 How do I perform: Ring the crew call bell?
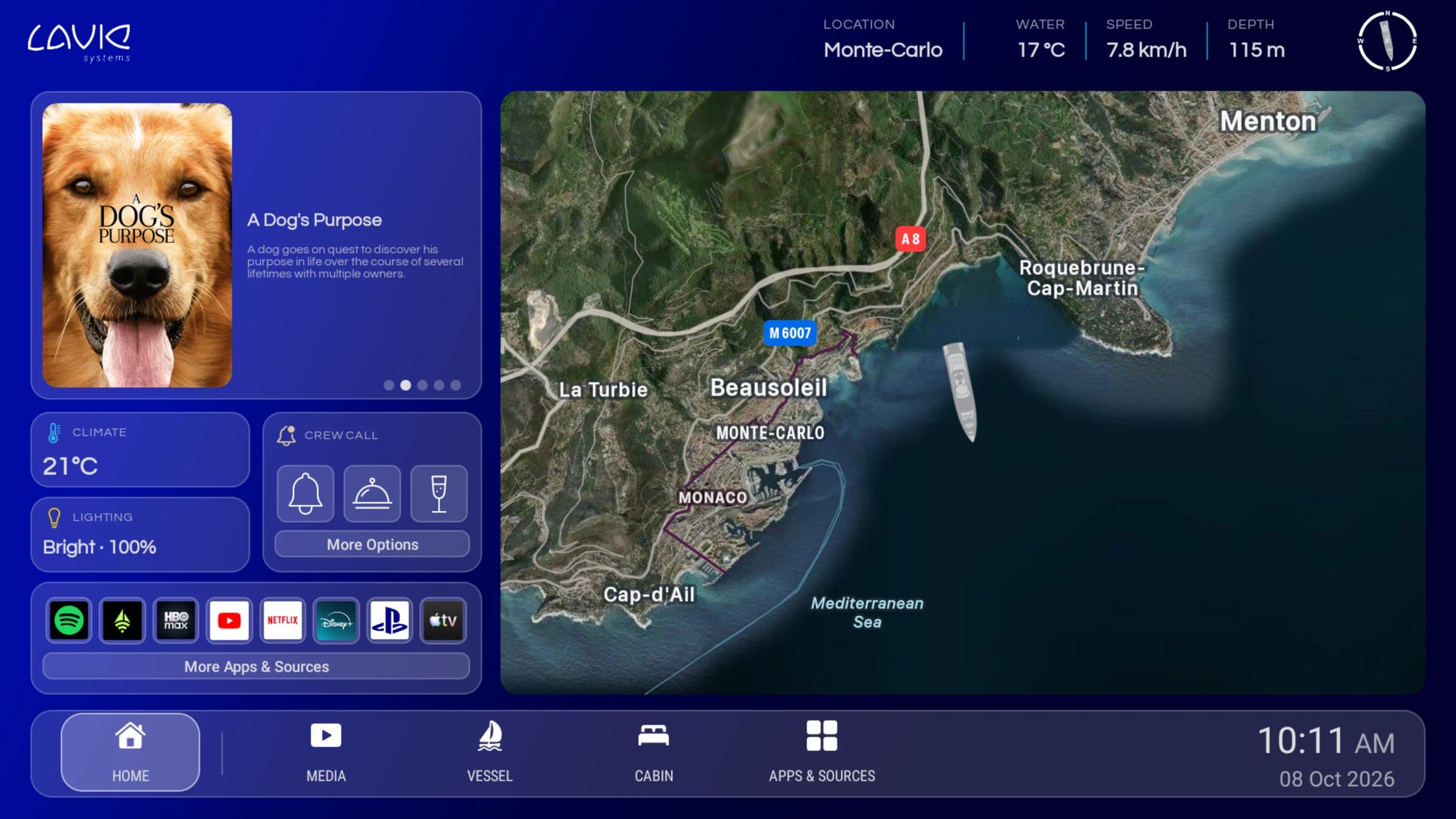tap(305, 493)
